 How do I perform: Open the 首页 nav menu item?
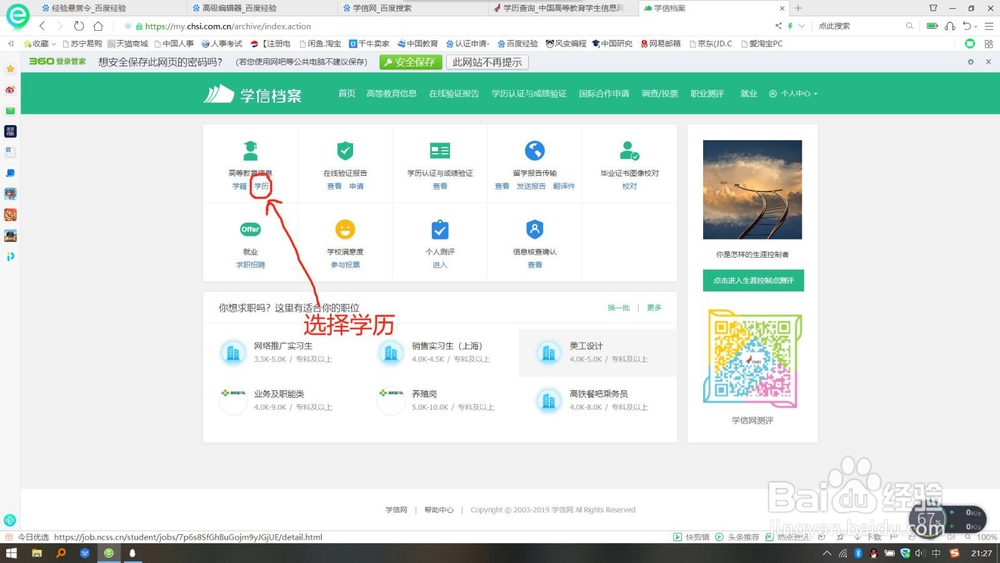coord(346,94)
